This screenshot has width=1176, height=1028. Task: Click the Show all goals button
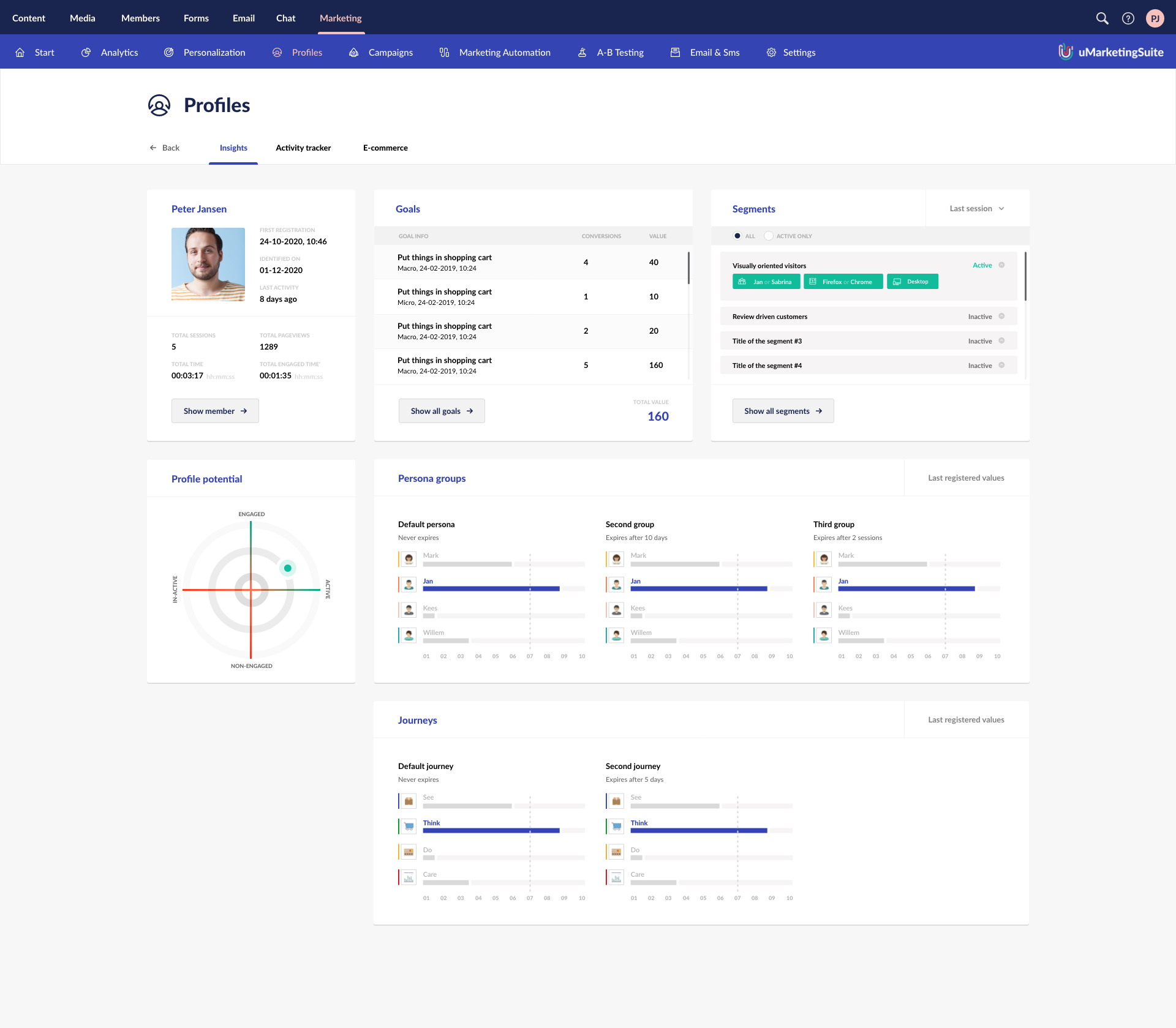tap(442, 411)
